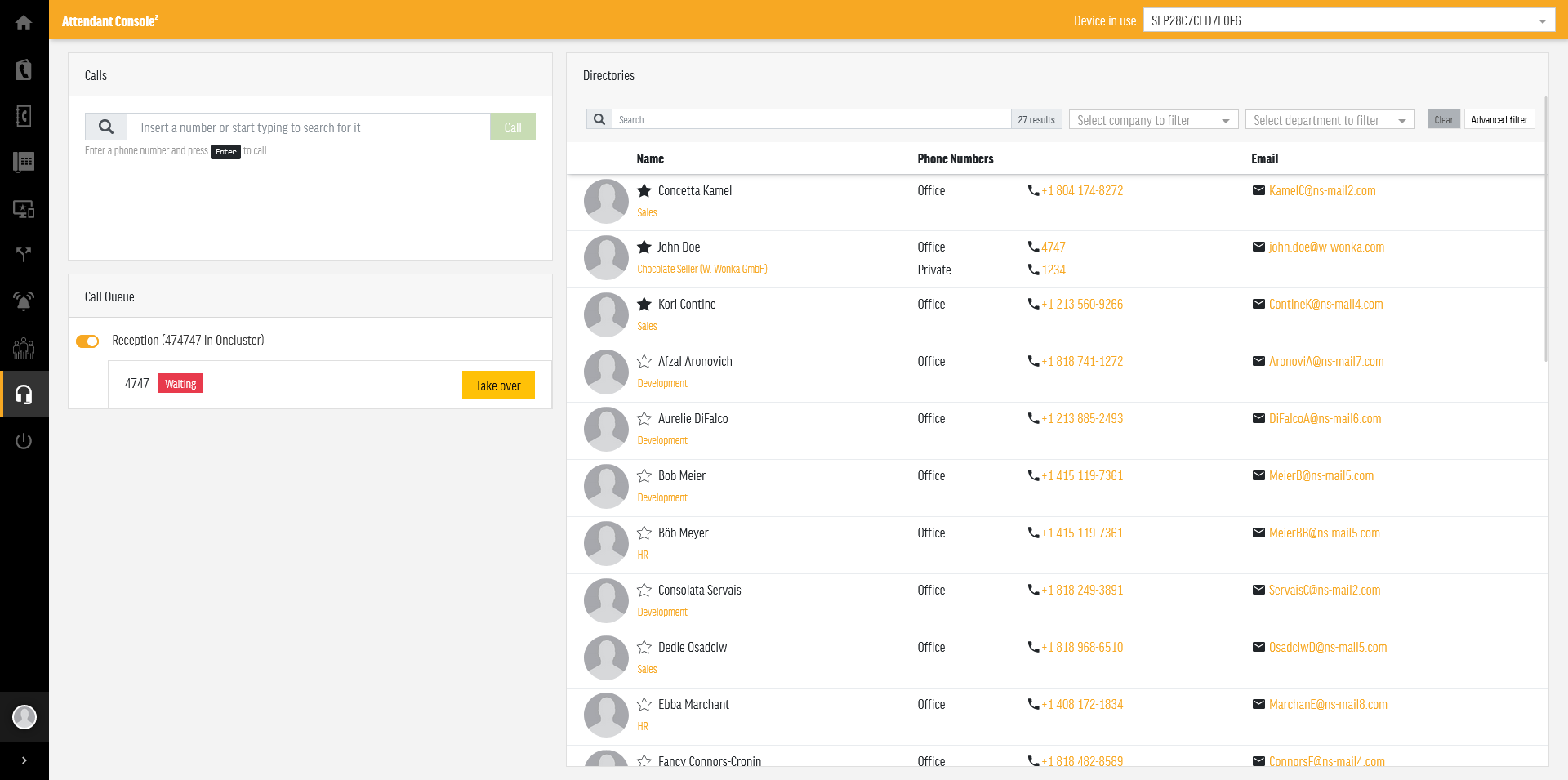Favorite Aurelie DiFalco with star
The height and width of the screenshot is (780, 1568).
644,418
